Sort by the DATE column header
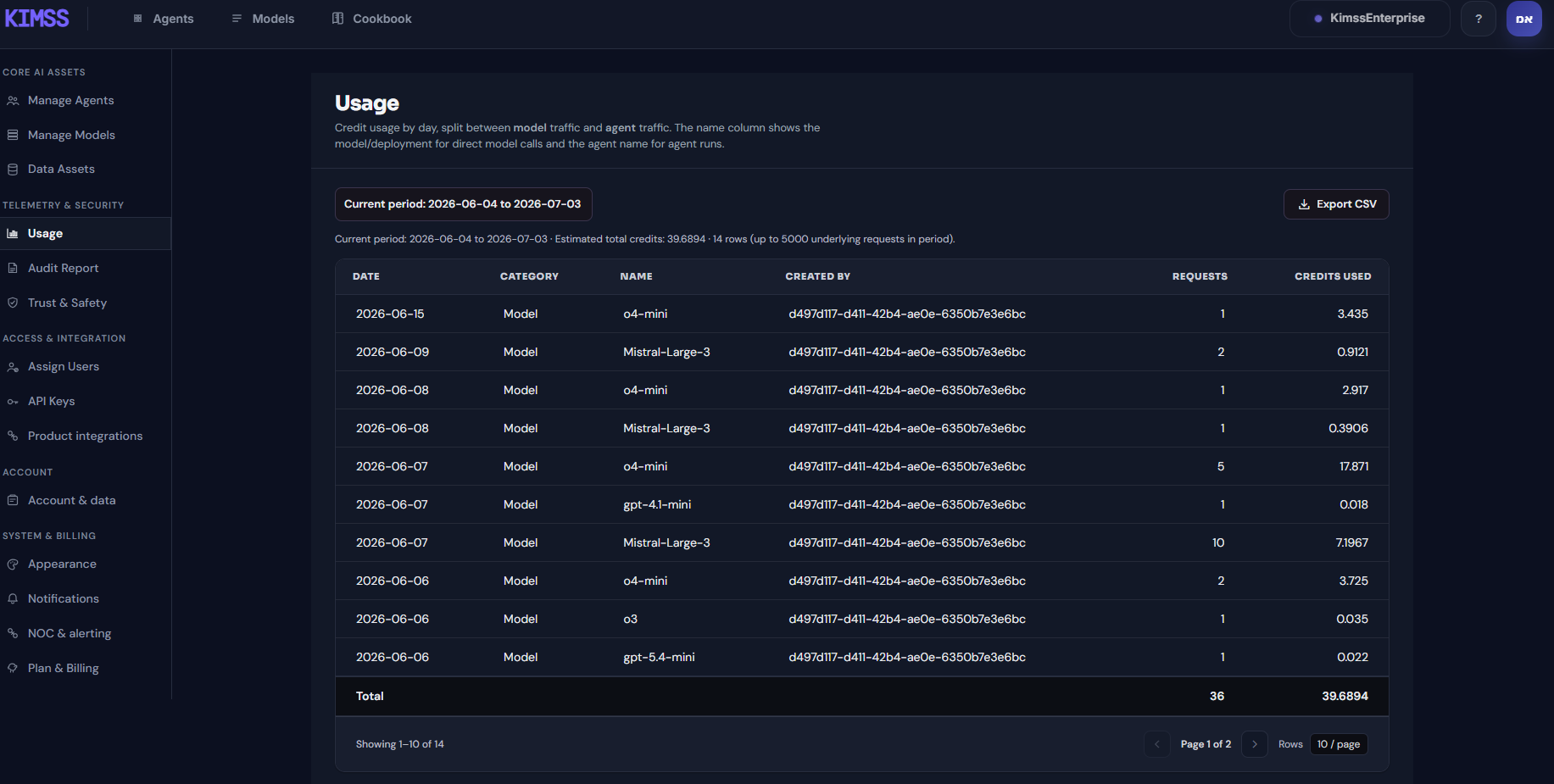This screenshot has height=784, width=1554. 366,277
